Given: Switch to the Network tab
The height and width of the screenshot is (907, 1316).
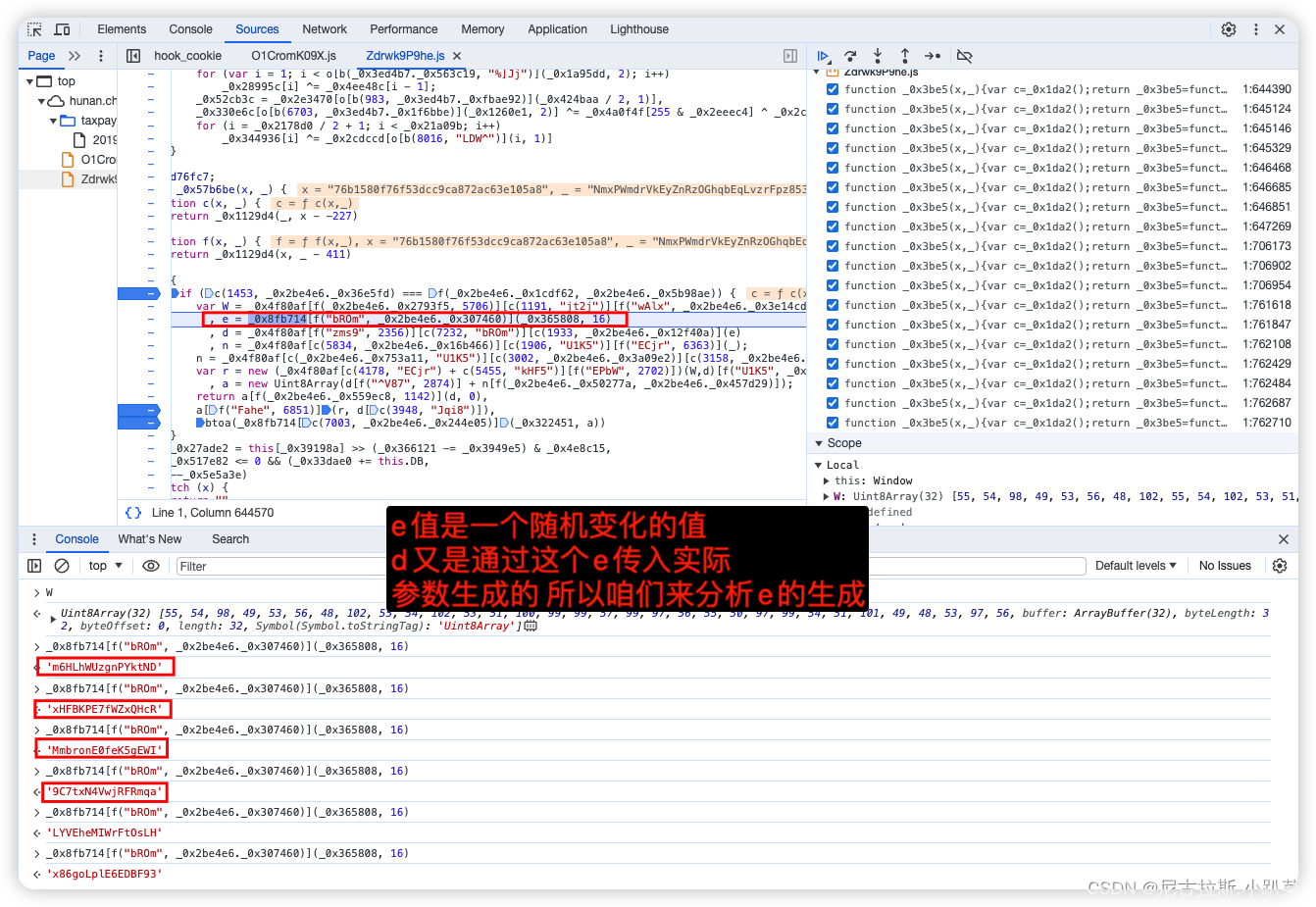Looking at the screenshot, I should click(325, 28).
